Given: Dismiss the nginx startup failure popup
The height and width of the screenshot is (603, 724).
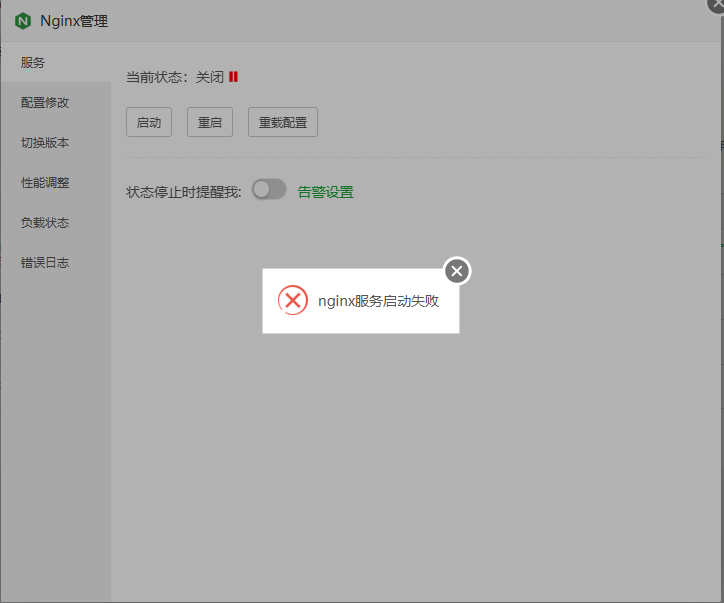Looking at the screenshot, I should [457, 271].
